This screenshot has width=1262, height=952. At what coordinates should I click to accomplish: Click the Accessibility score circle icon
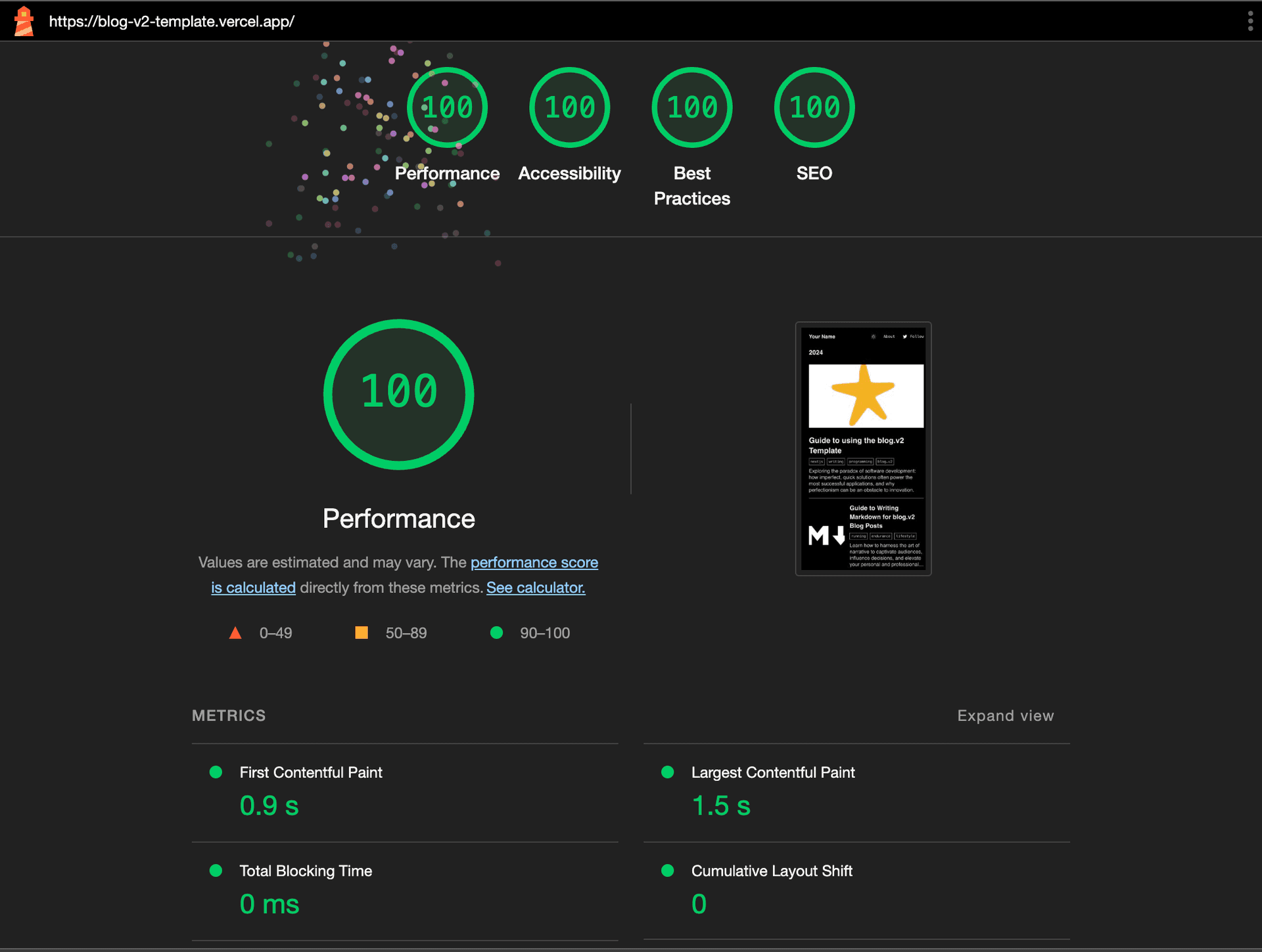pyautogui.click(x=569, y=107)
